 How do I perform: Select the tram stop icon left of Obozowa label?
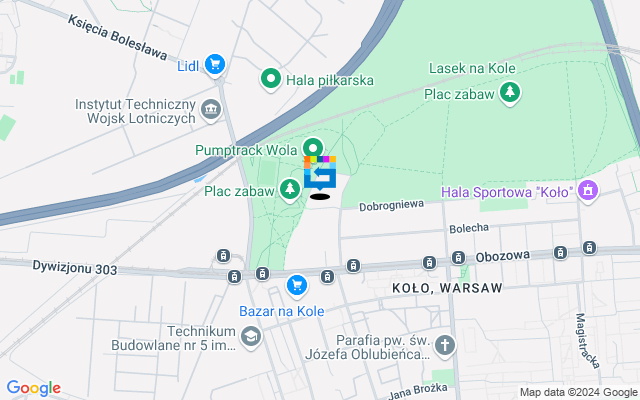pos(458,258)
